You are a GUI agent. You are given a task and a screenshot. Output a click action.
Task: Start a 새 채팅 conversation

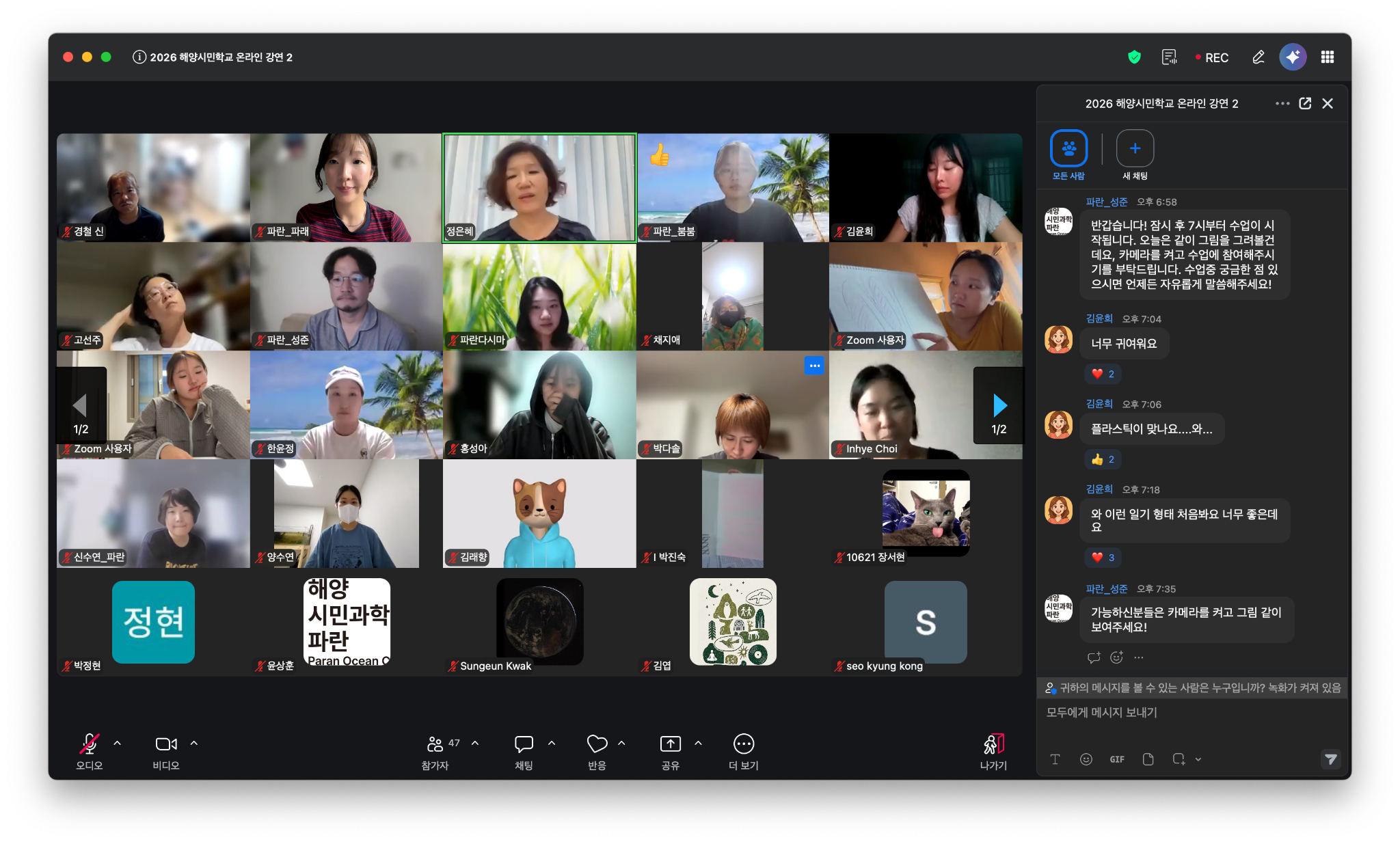(x=1135, y=155)
